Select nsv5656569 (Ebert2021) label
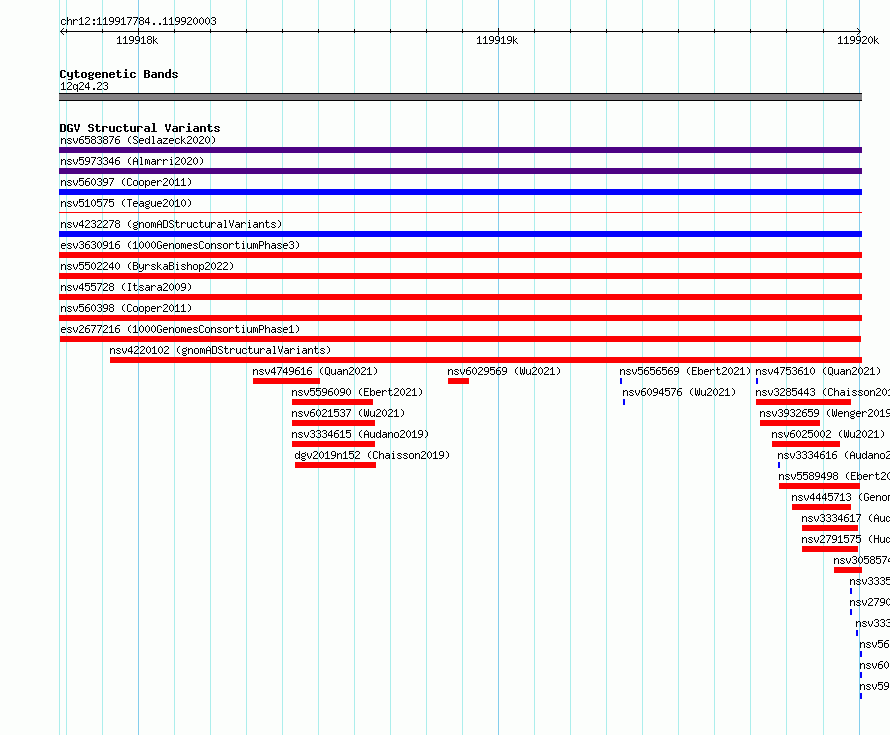 (685, 371)
